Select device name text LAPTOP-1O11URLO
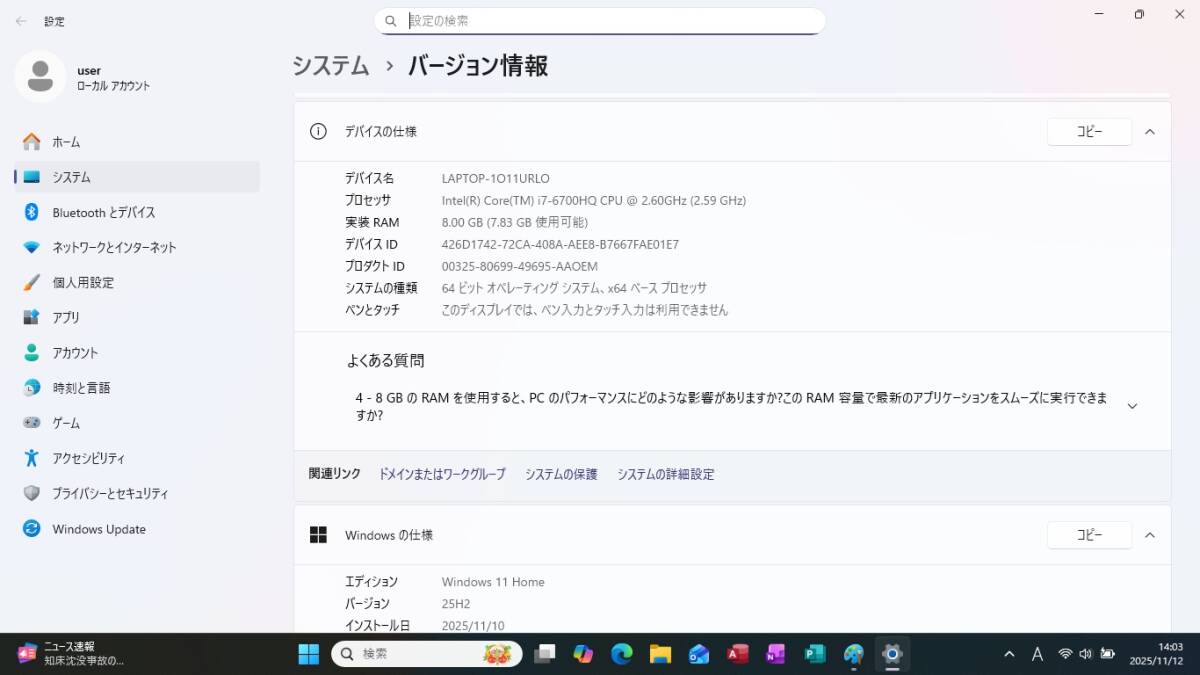Viewport: 1200px width, 675px height. pyautogui.click(x=496, y=178)
